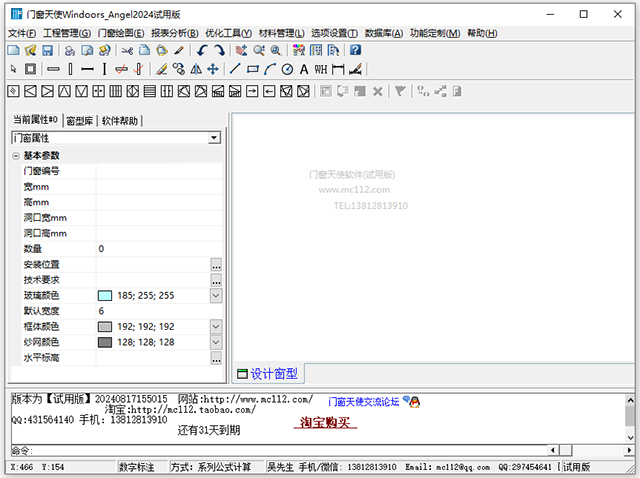
Task: Open the 玻璃颜色 color dropdown
Action: (x=216, y=295)
